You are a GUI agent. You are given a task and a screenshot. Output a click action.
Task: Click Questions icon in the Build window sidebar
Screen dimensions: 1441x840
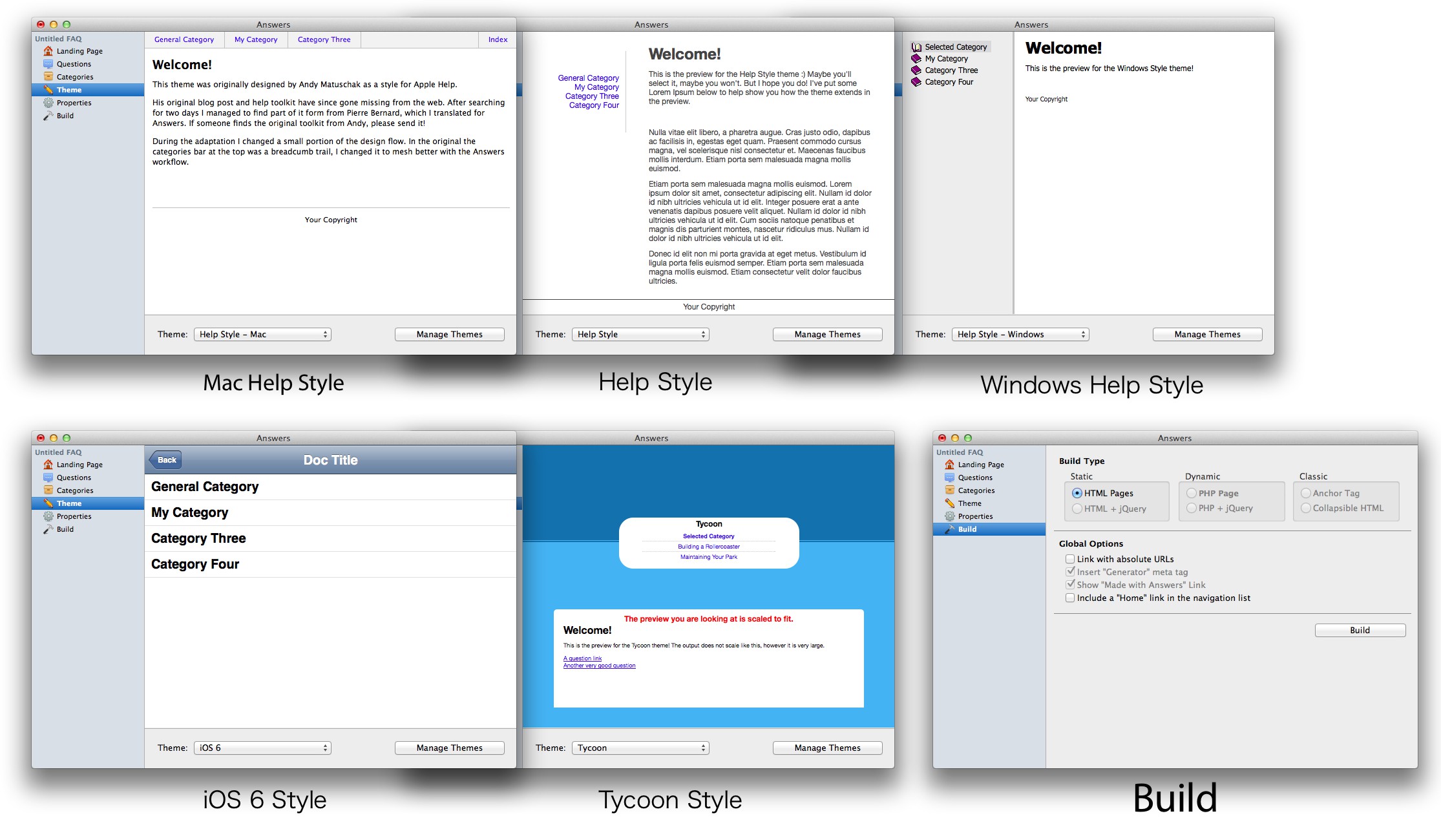(x=949, y=478)
